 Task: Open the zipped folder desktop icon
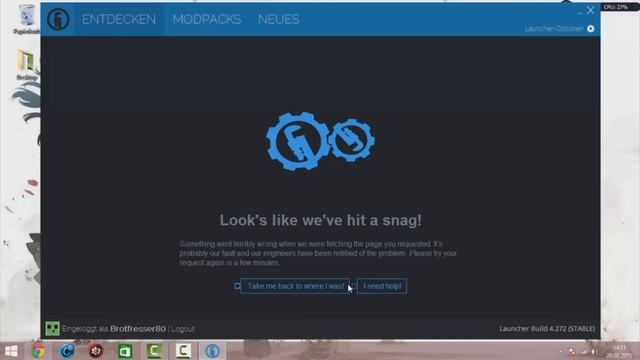click(x=27, y=64)
